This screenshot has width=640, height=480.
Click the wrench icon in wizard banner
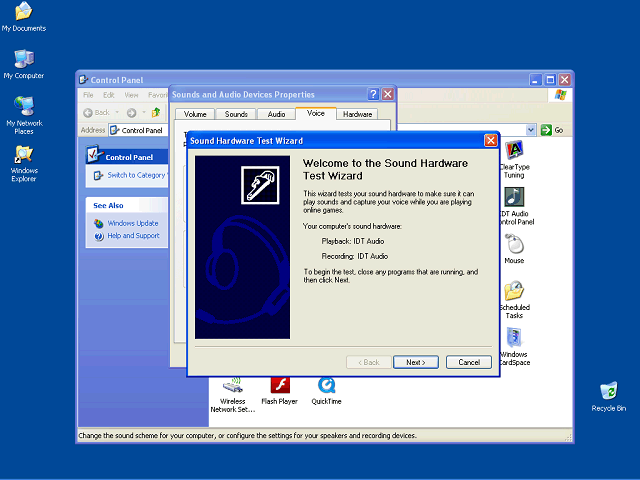[260, 185]
